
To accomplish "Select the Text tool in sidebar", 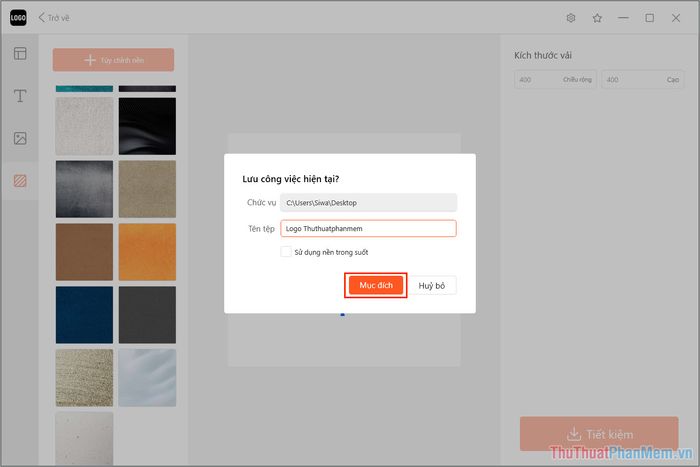I will pyautogui.click(x=20, y=96).
